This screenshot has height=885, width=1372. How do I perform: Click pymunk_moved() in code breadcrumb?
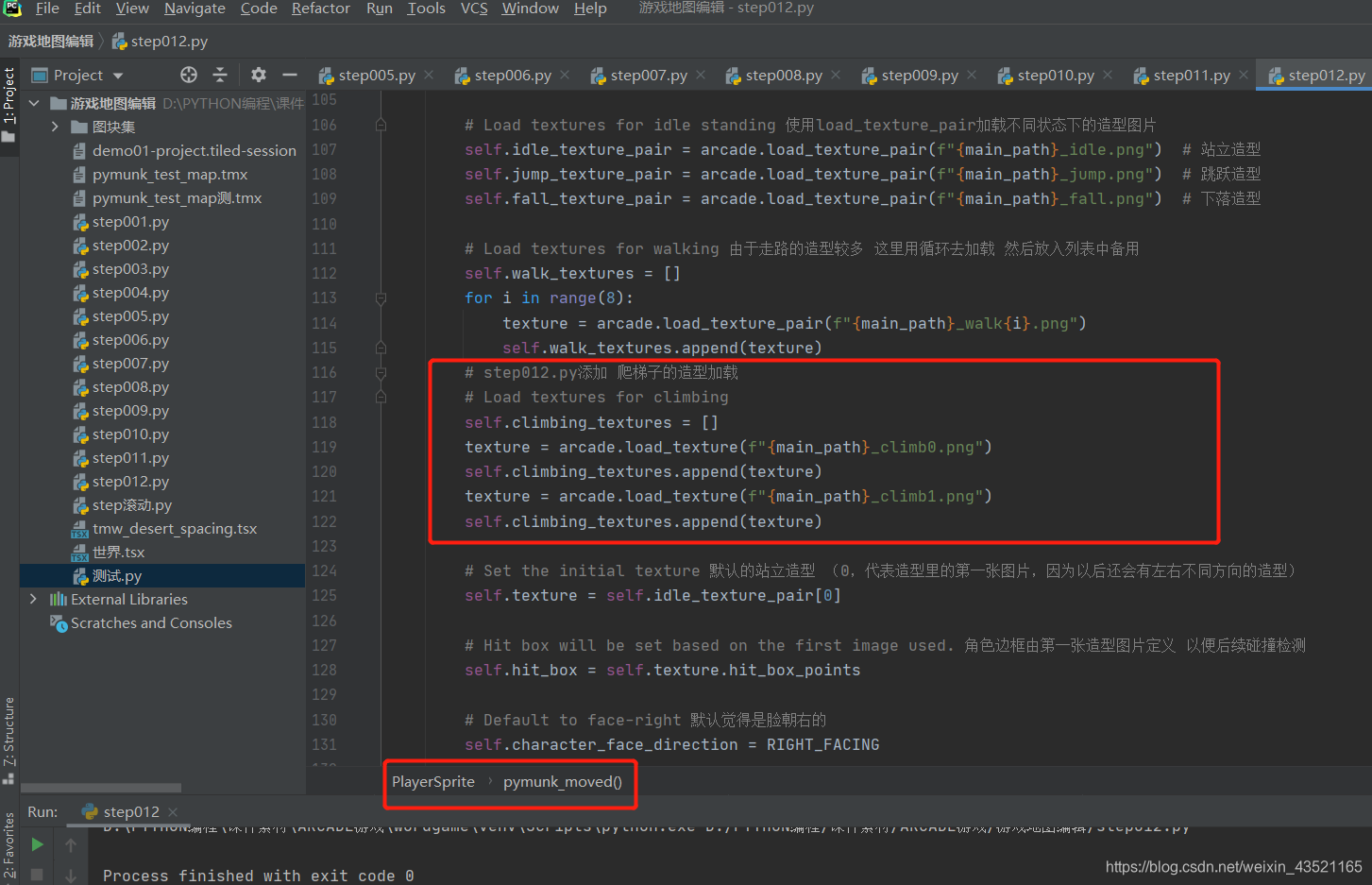coord(563,781)
